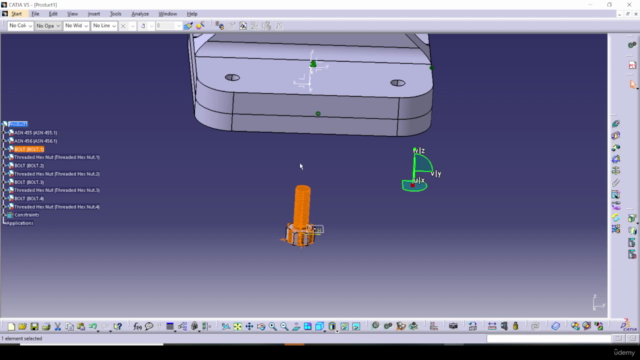Click the Zoom Out magnifier icon
640x360 pixels.
point(284,326)
